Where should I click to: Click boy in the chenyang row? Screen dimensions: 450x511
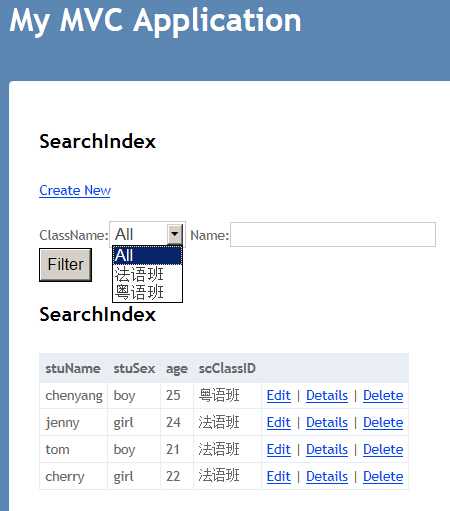click(x=124, y=396)
